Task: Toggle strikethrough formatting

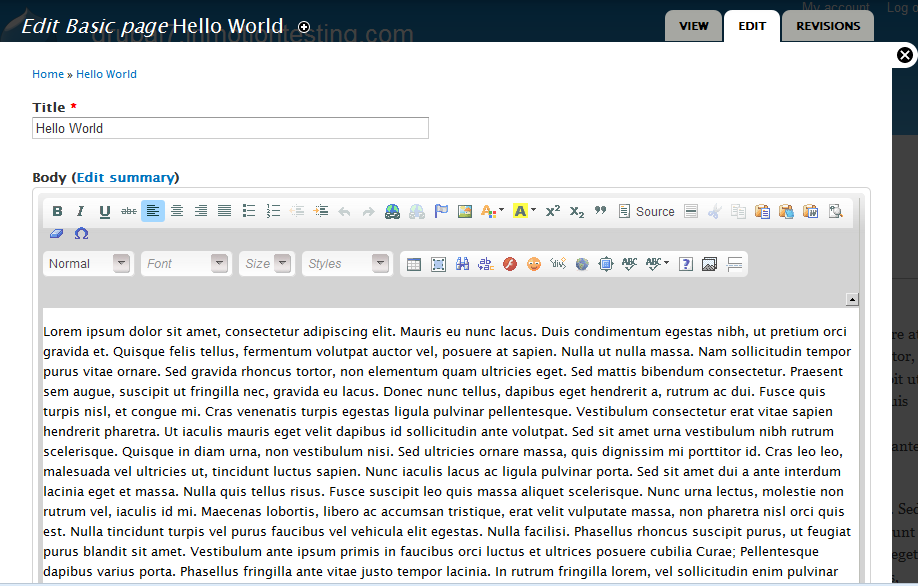Action: tap(129, 211)
